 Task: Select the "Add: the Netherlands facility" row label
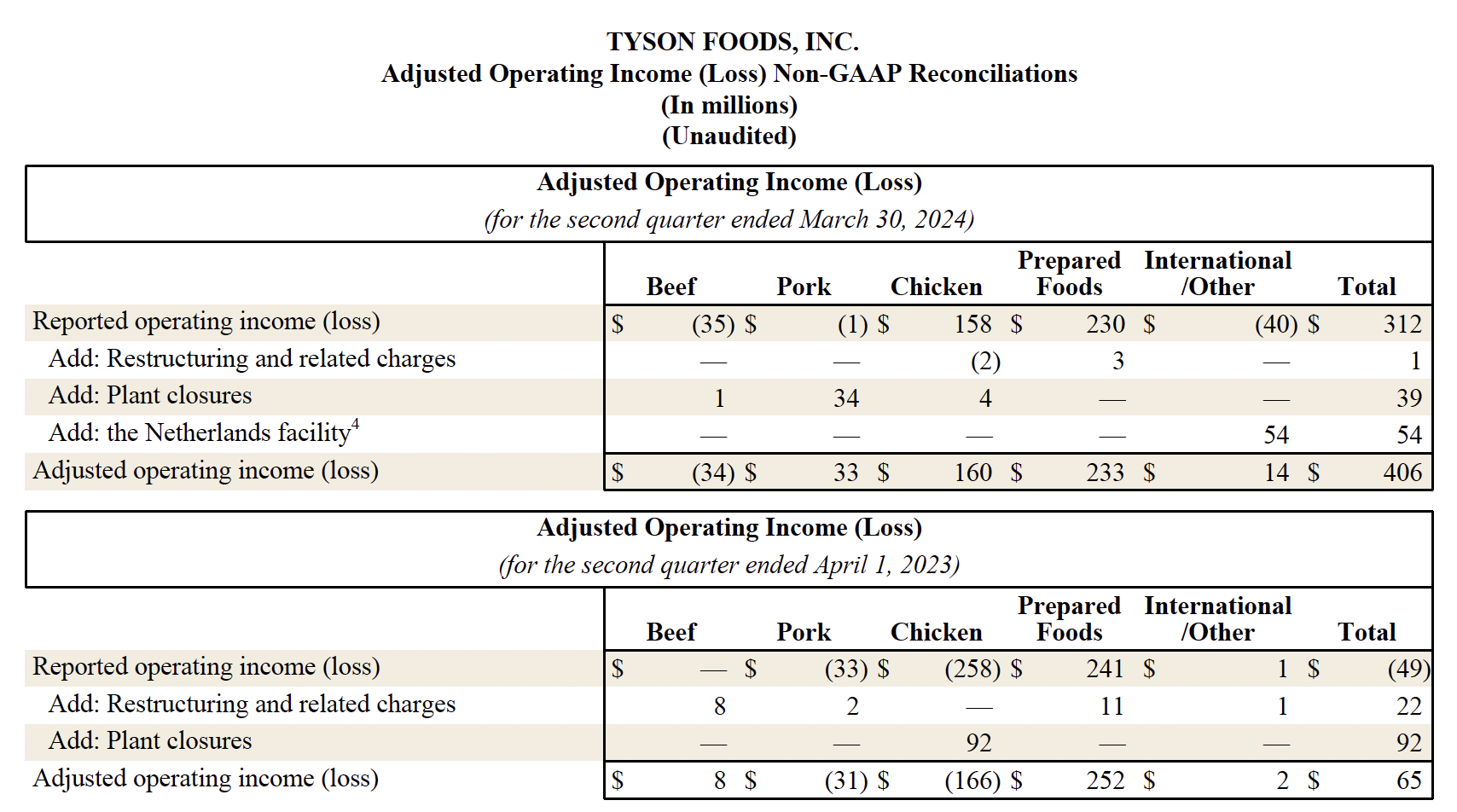[x=200, y=433]
